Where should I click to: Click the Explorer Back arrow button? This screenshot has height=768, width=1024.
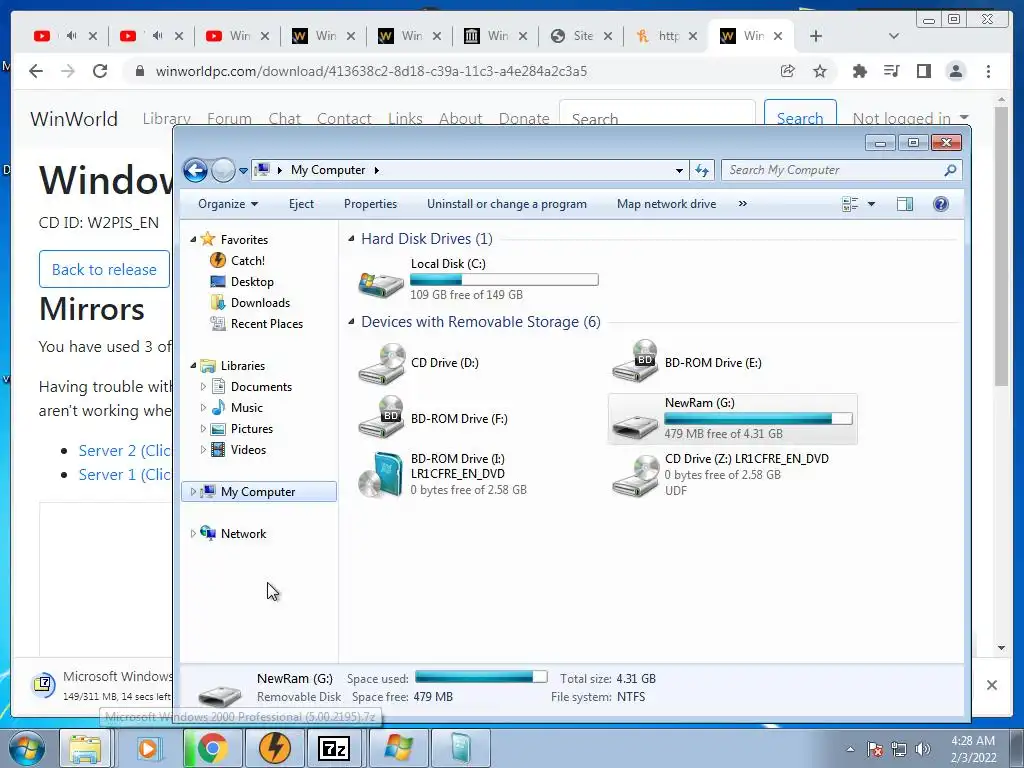coord(195,170)
